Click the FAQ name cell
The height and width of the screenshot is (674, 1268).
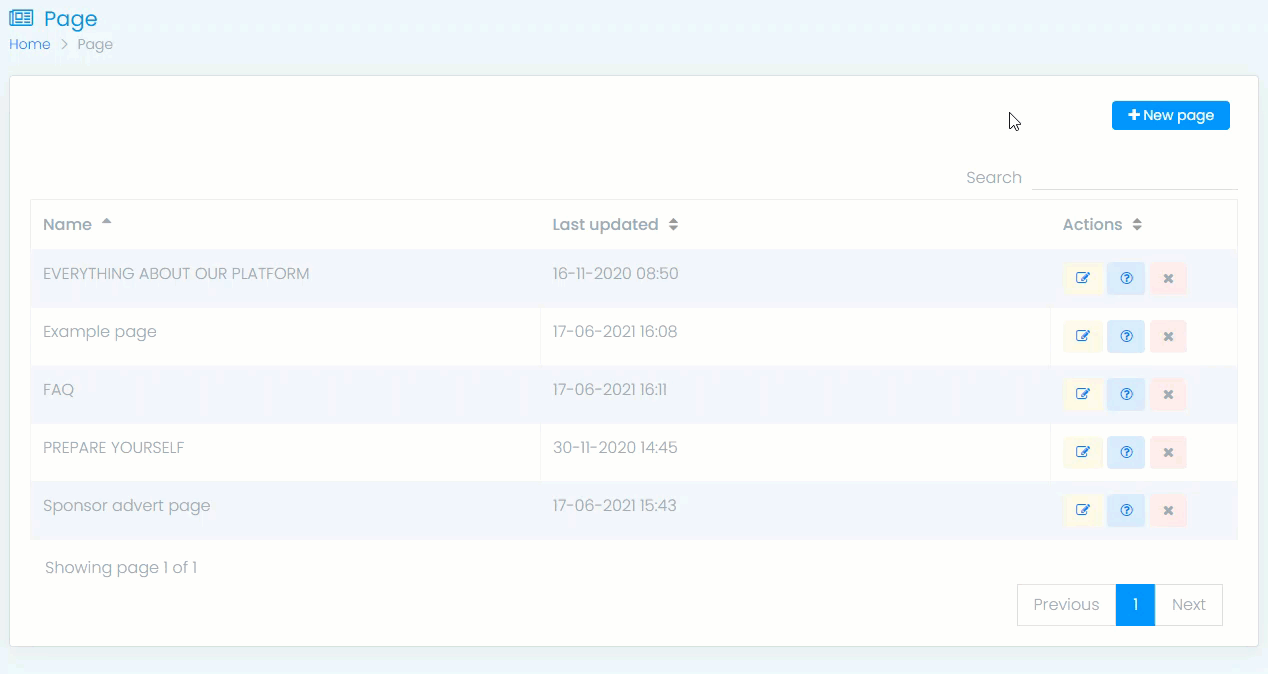[285, 394]
